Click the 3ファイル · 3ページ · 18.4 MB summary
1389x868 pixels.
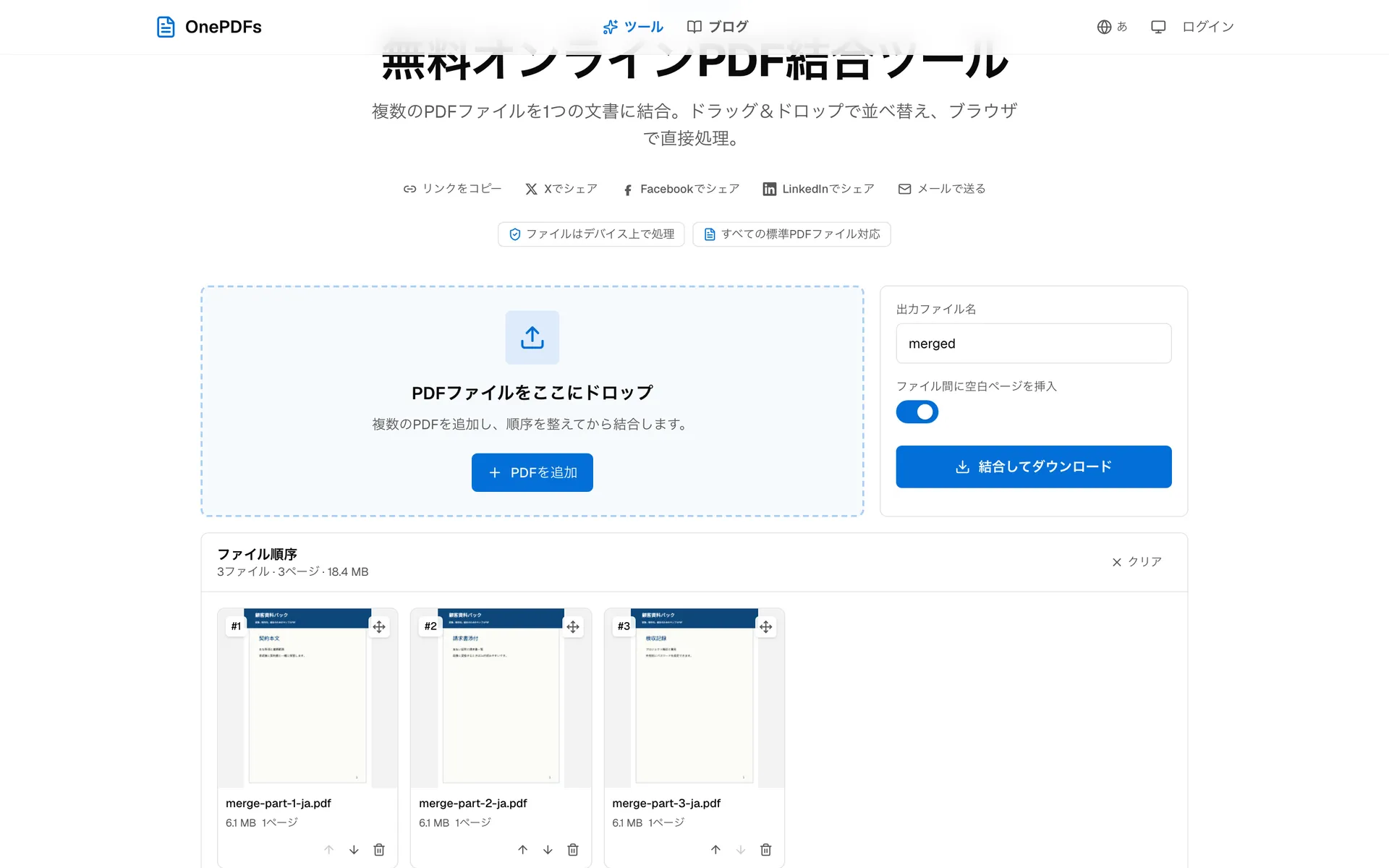(x=293, y=572)
